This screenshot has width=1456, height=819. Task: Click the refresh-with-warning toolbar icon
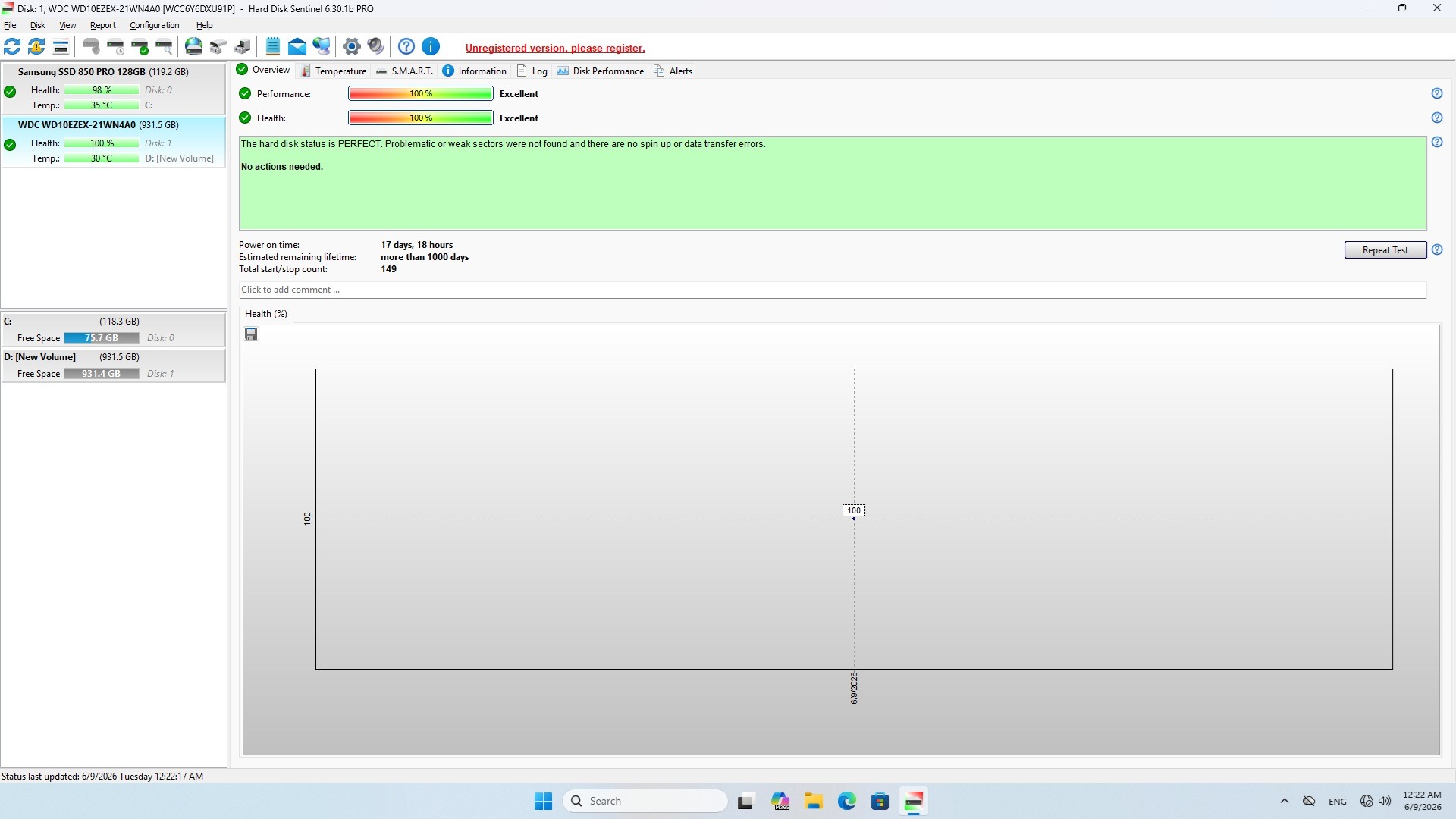click(36, 46)
